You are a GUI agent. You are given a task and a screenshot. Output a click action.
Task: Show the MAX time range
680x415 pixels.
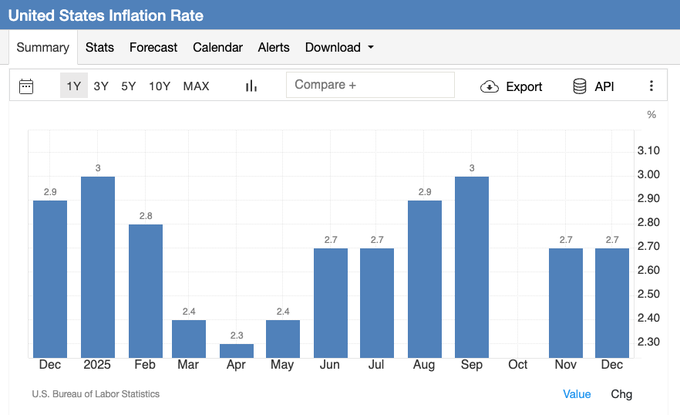tap(196, 86)
